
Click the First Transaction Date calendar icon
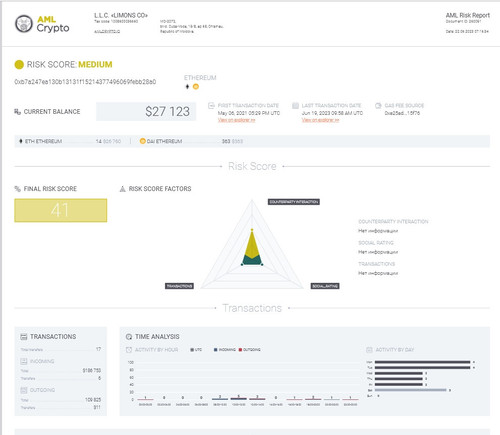211,106
